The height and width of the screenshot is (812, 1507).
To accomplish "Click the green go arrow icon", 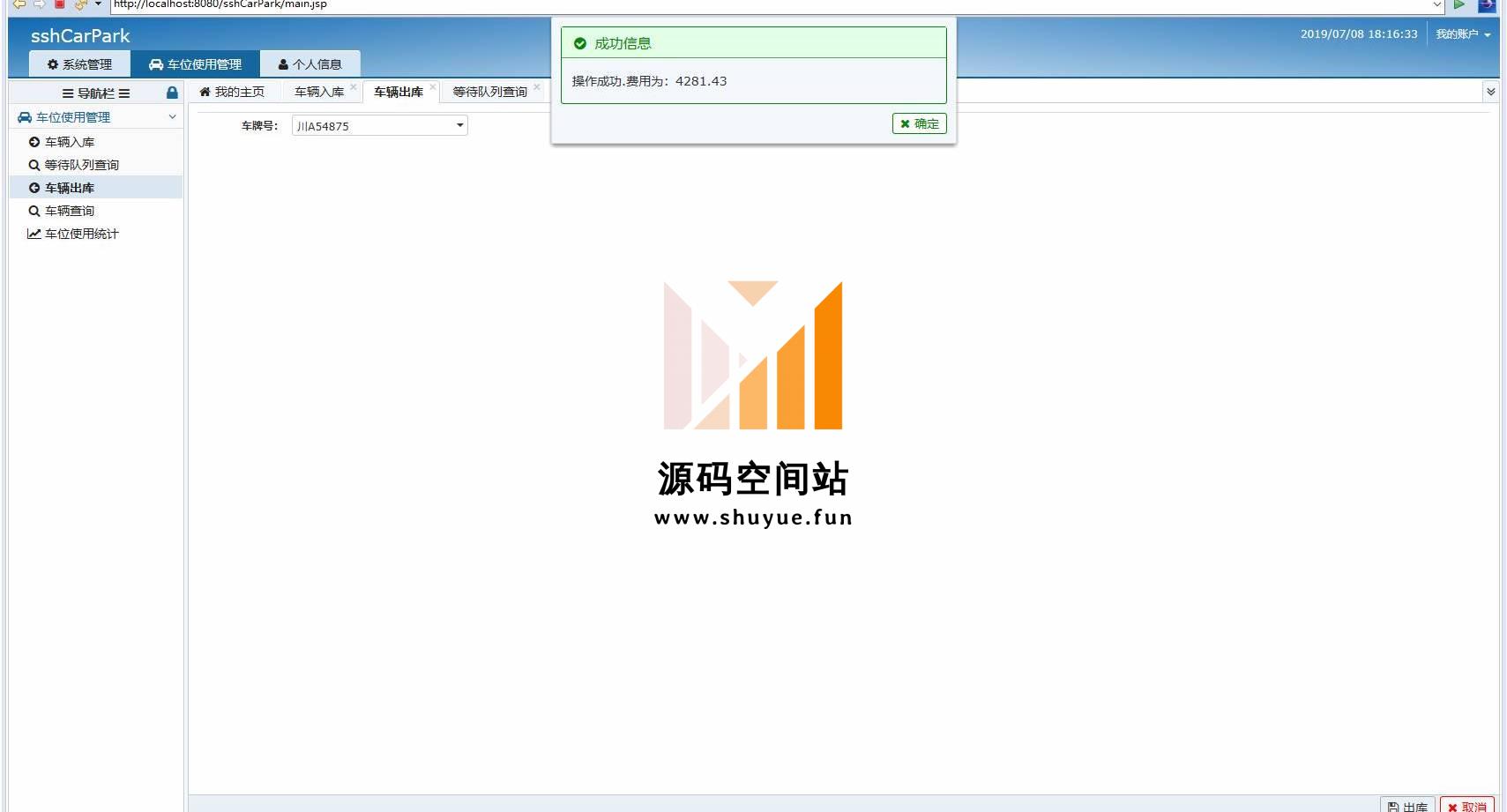I will click(1459, 4).
